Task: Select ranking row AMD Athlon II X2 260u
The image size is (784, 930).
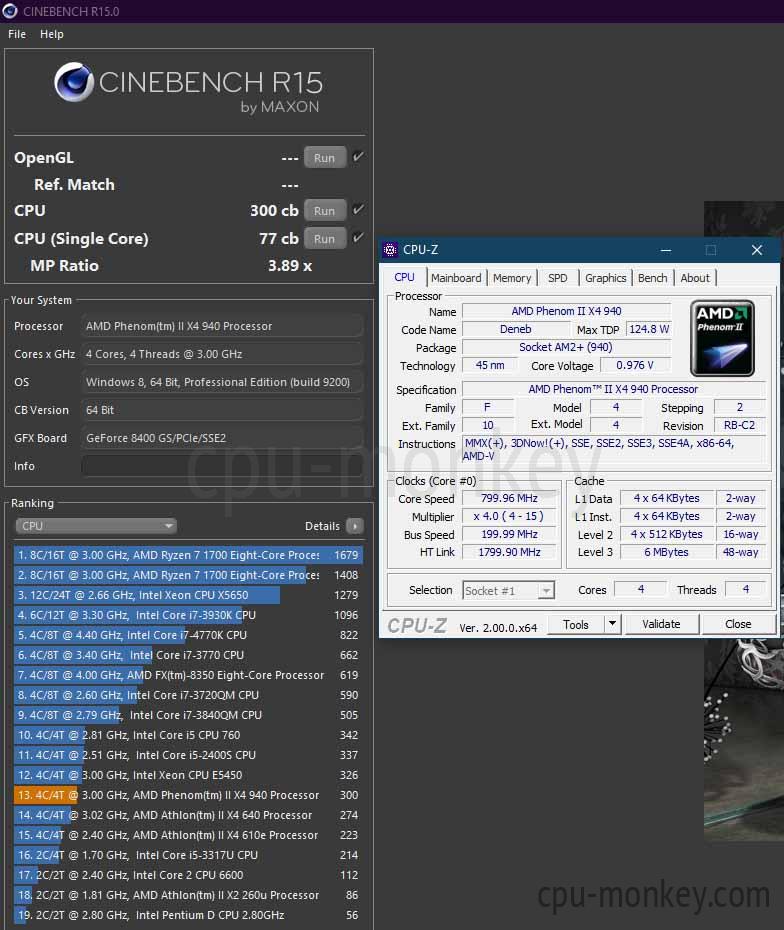Action: [188, 894]
